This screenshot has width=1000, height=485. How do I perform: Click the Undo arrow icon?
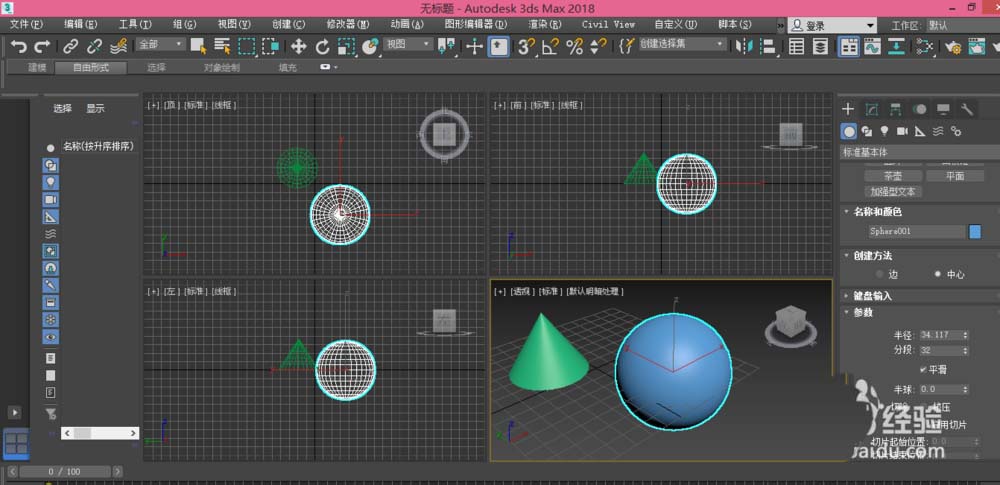coord(19,46)
